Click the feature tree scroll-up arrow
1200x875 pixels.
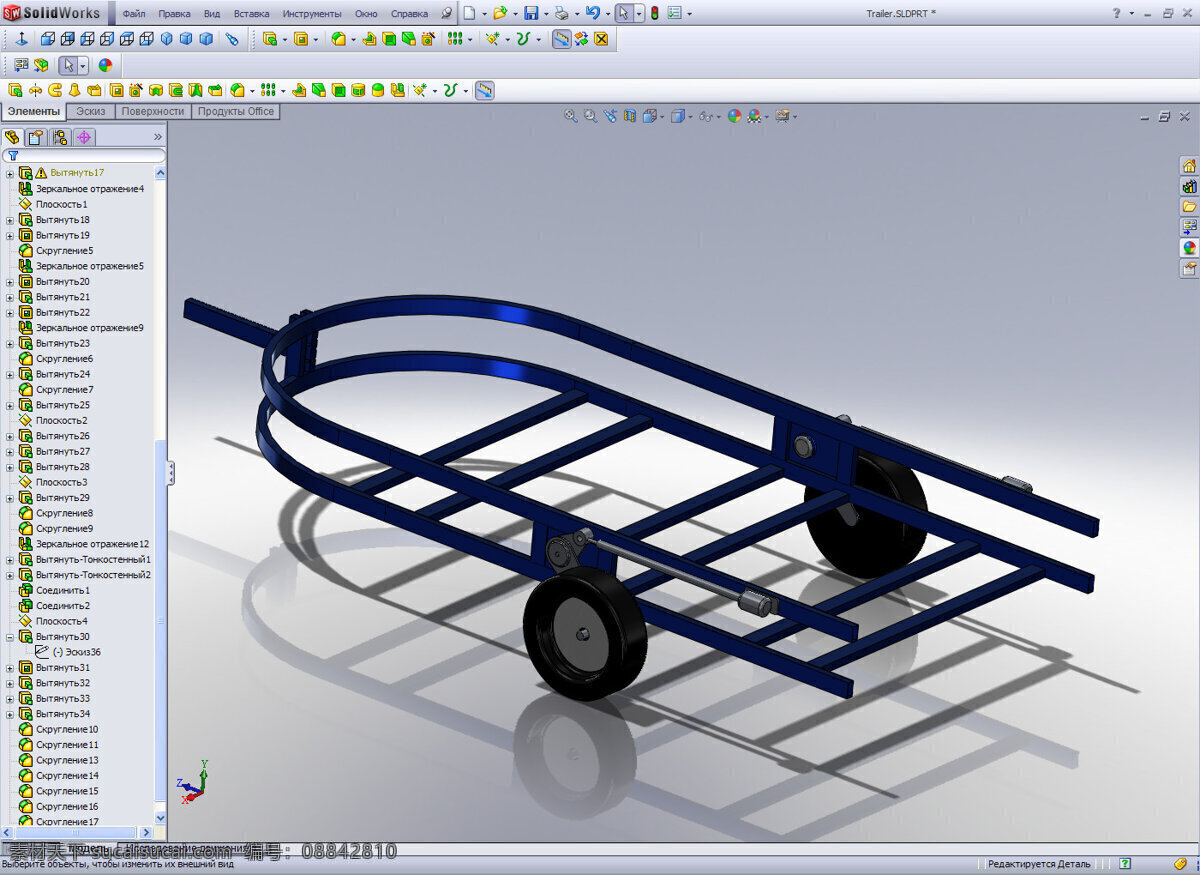pos(161,174)
